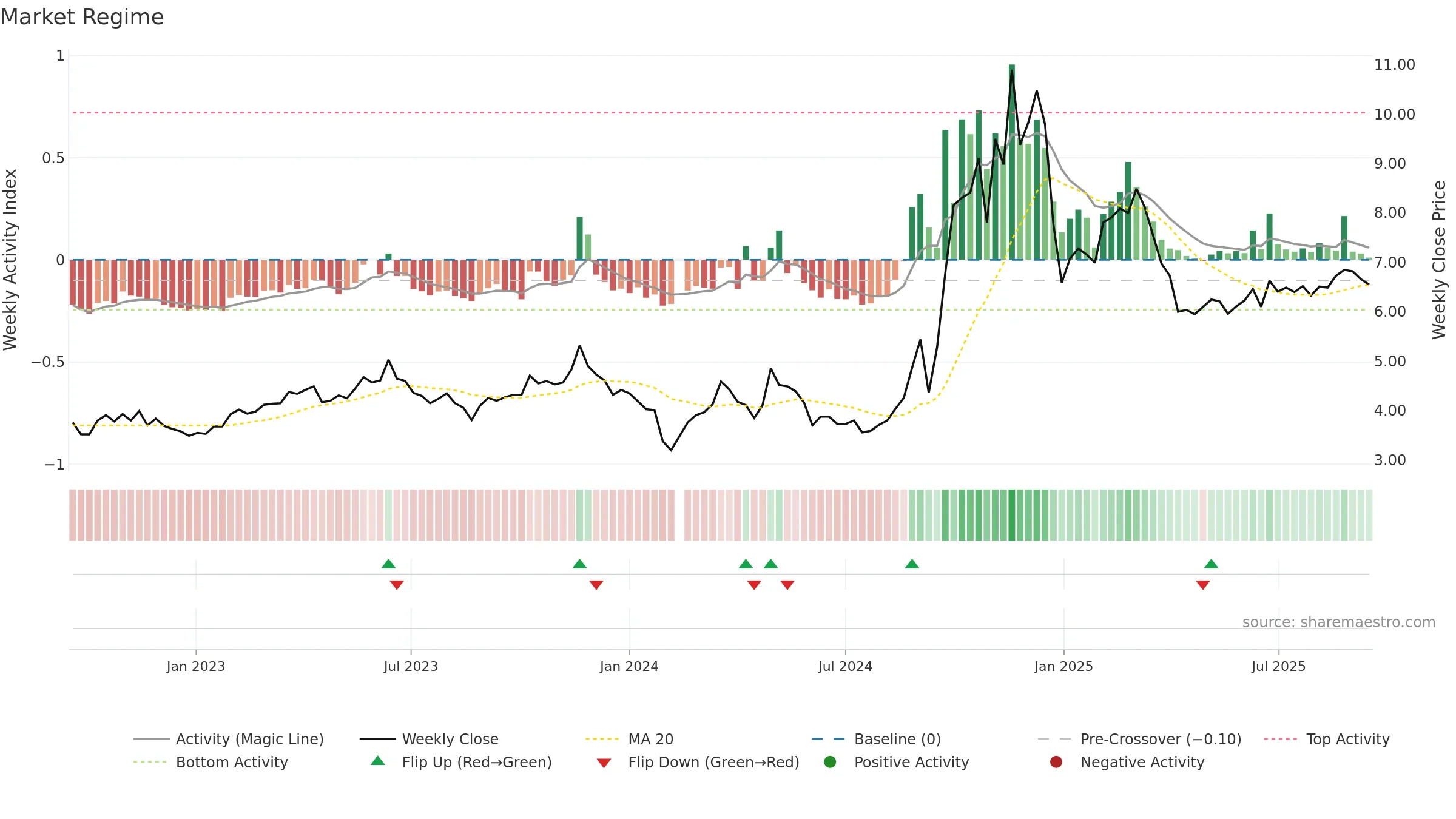
Task: Click the weekly close peak near 10.50
Action: (1037, 91)
